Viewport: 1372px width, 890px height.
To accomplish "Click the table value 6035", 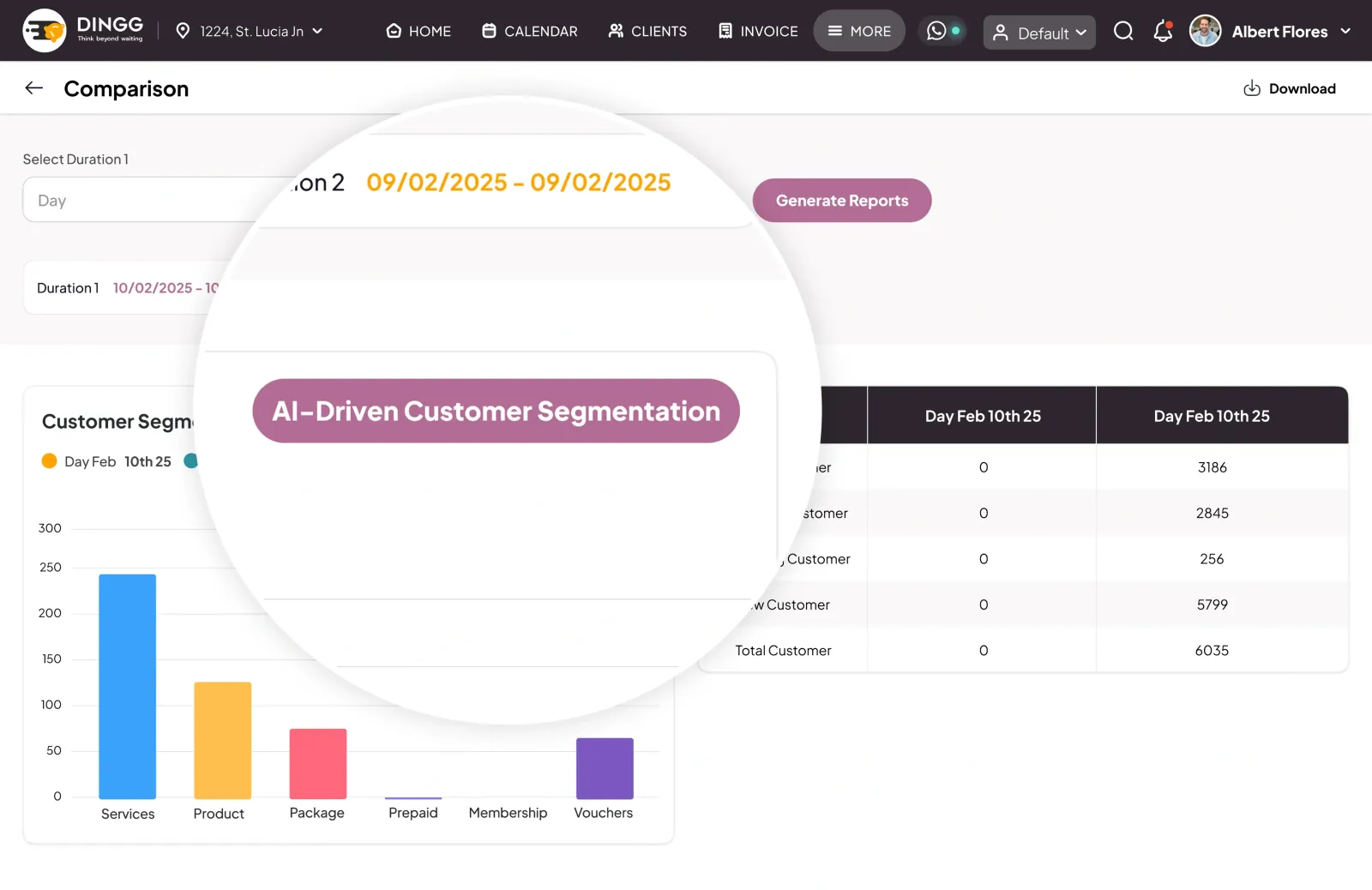I will [x=1212, y=650].
